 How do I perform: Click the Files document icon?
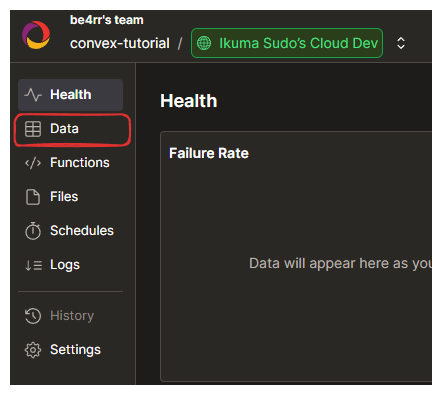33,197
